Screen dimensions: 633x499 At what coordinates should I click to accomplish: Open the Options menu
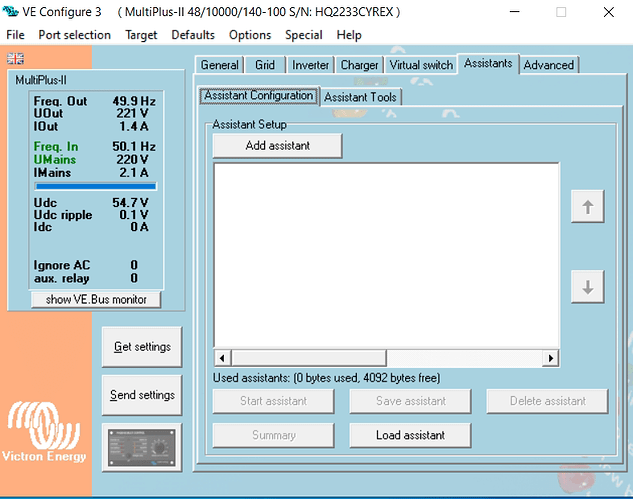point(250,35)
